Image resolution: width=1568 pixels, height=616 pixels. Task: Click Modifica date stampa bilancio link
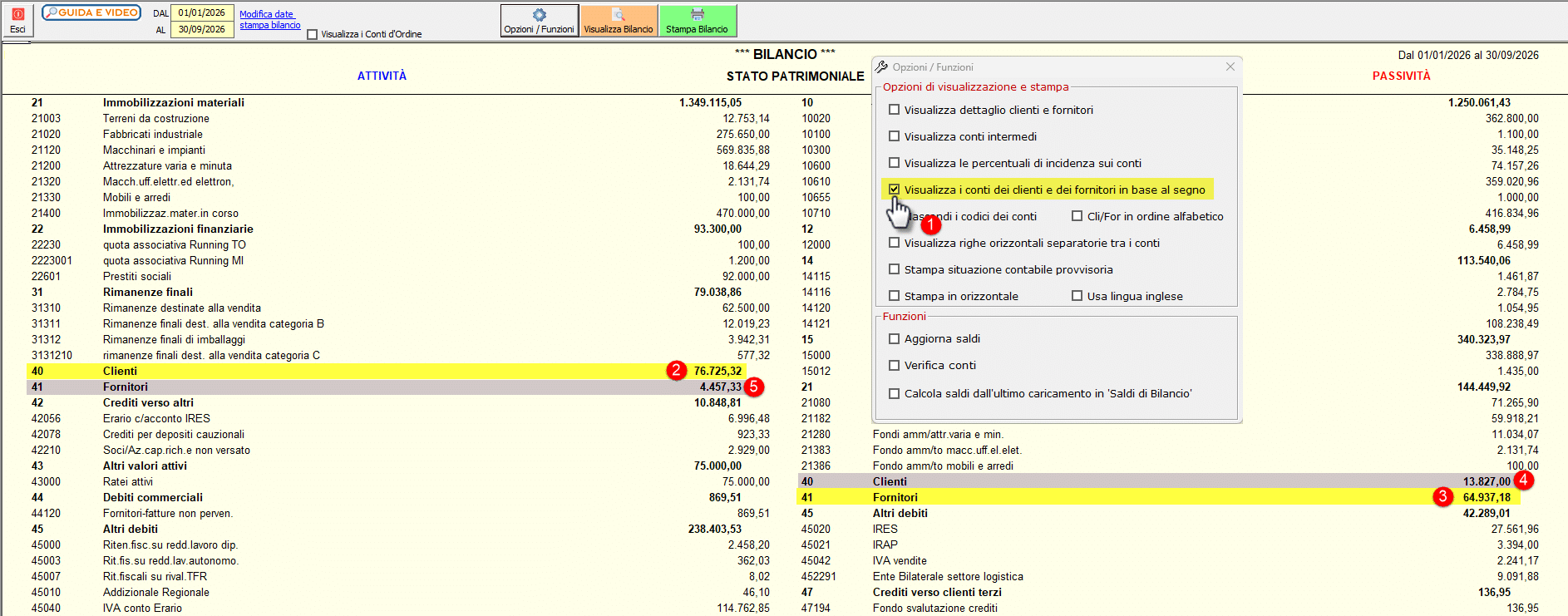(x=270, y=20)
